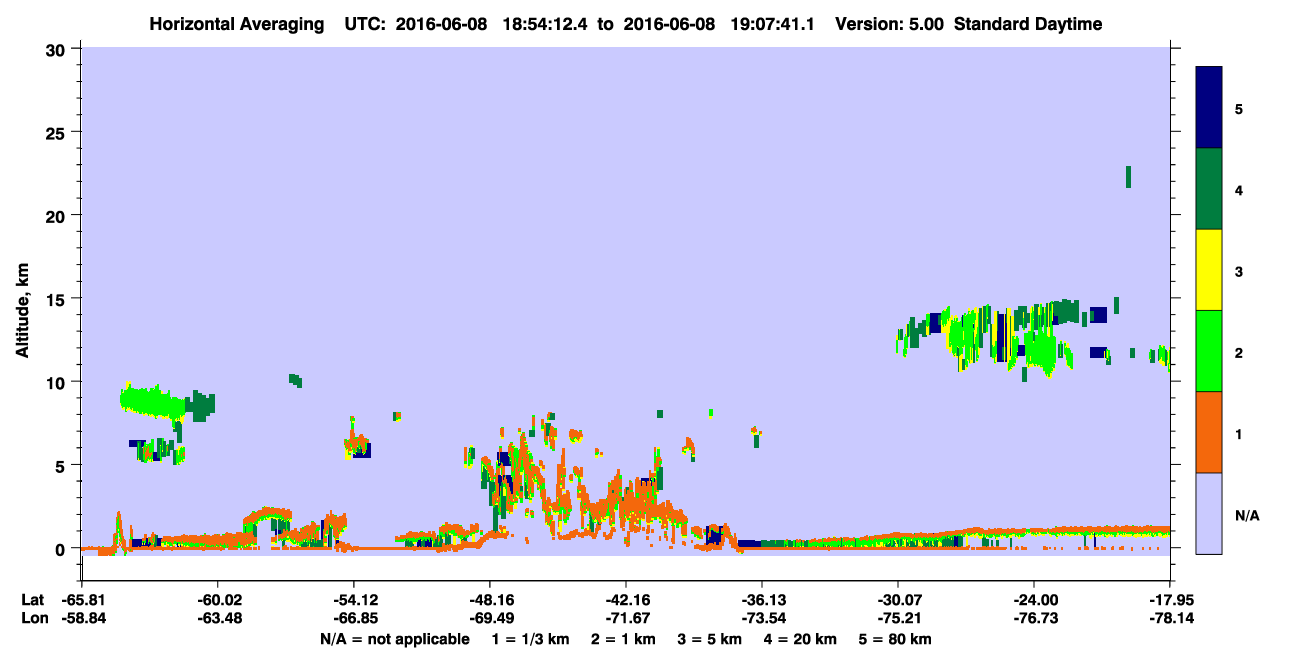The image size is (1300, 667).
Task: Click legend text '4 = 20 km'
Action: pos(802,639)
